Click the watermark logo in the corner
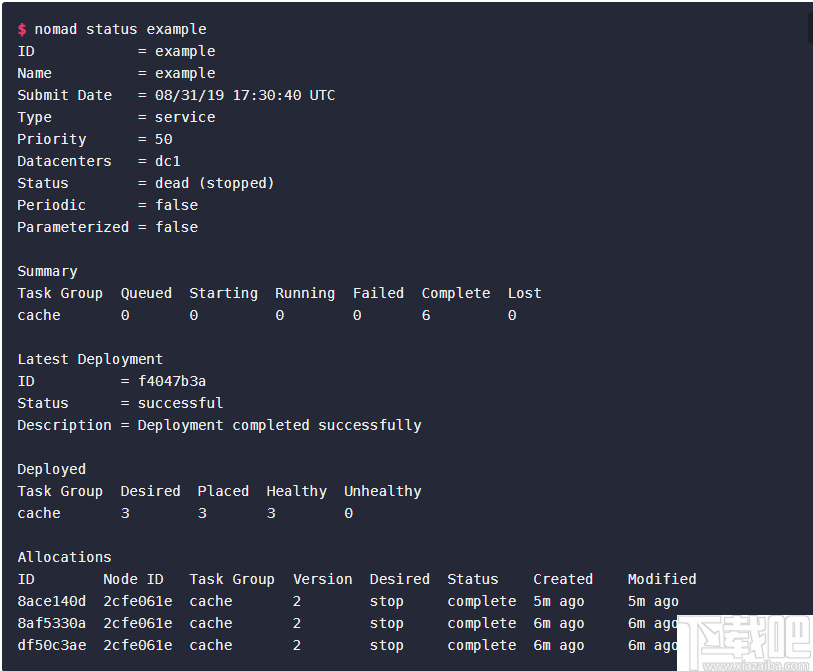This screenshot has width=813, height=671. click(745, 642)
